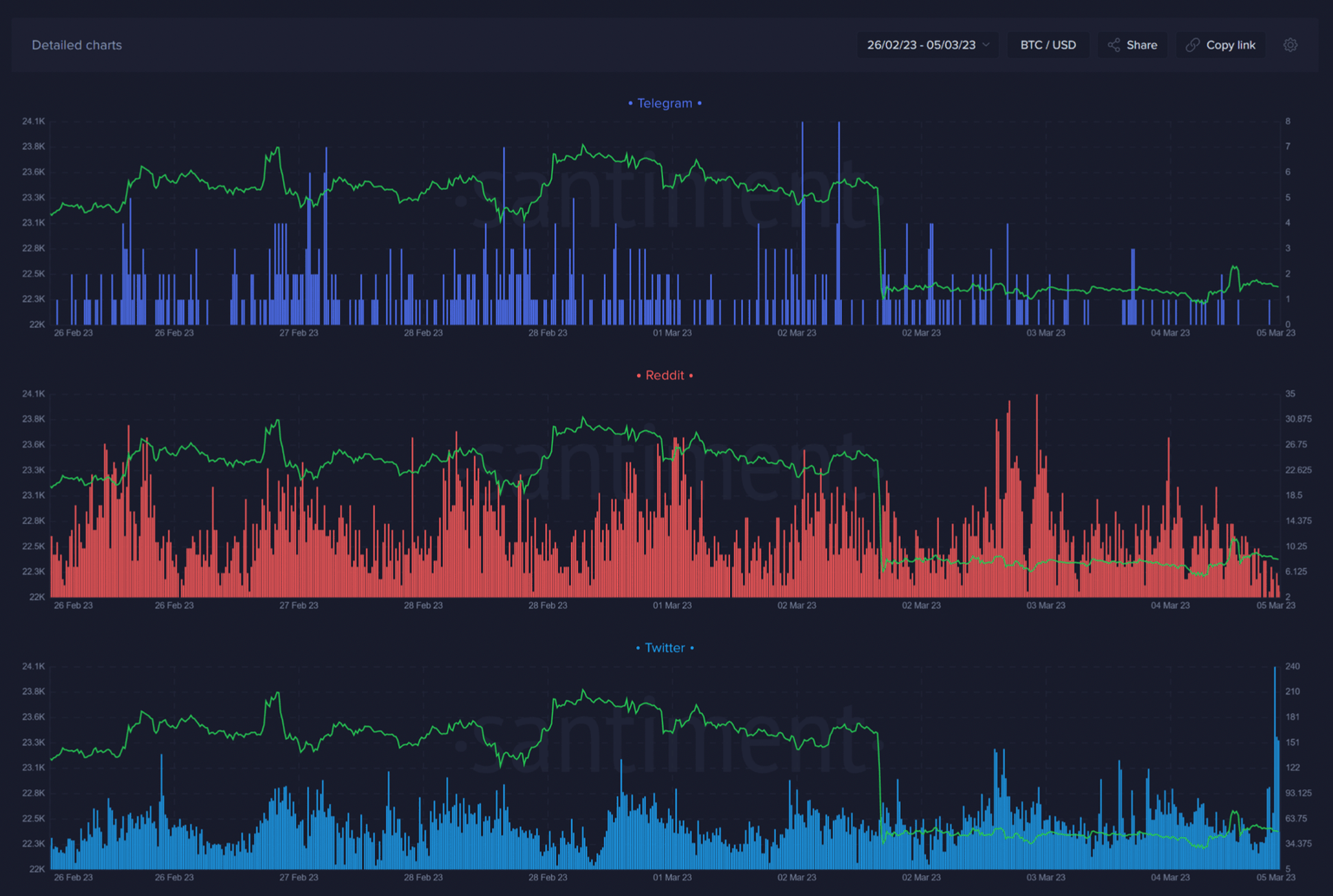
Task: Click the legend dot left of Reddit
Action: point(637,376)
